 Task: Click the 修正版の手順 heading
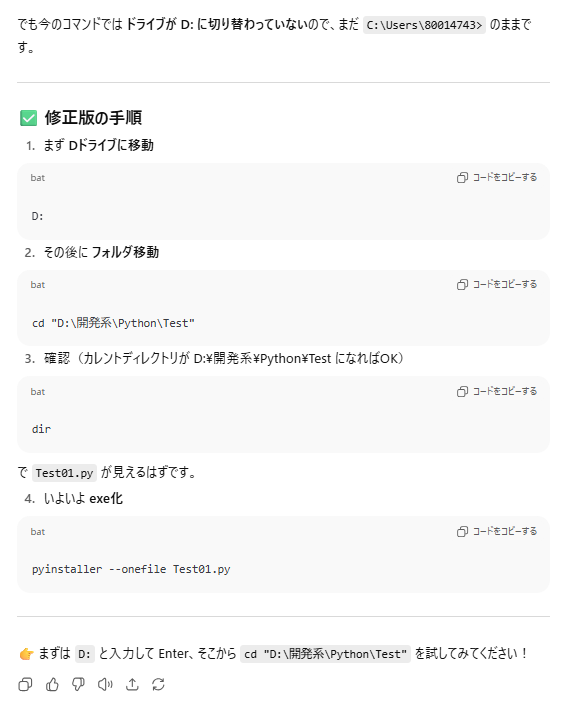click(x=93, y=118)
